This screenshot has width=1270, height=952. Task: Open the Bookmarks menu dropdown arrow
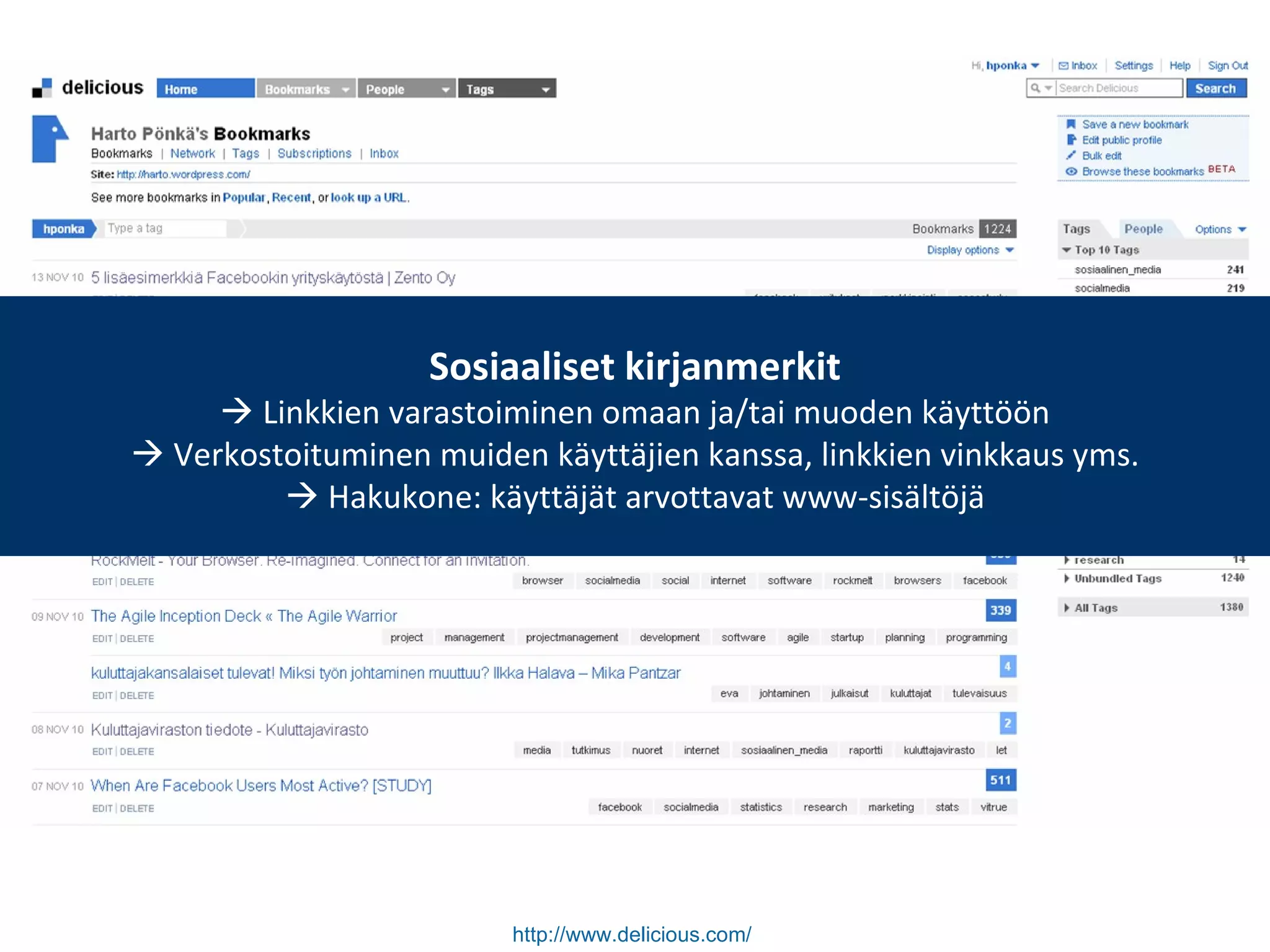coord(345,90)
